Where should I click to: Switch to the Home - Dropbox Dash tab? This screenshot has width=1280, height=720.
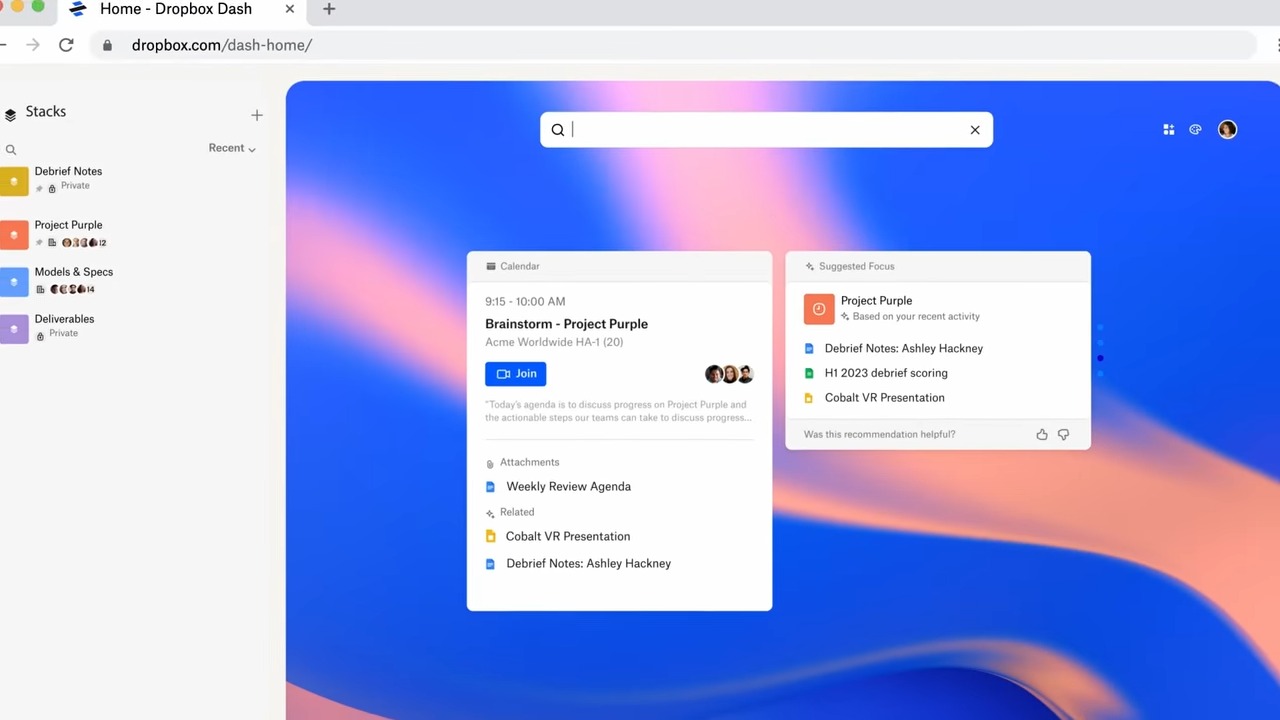(x=176, y=9)
